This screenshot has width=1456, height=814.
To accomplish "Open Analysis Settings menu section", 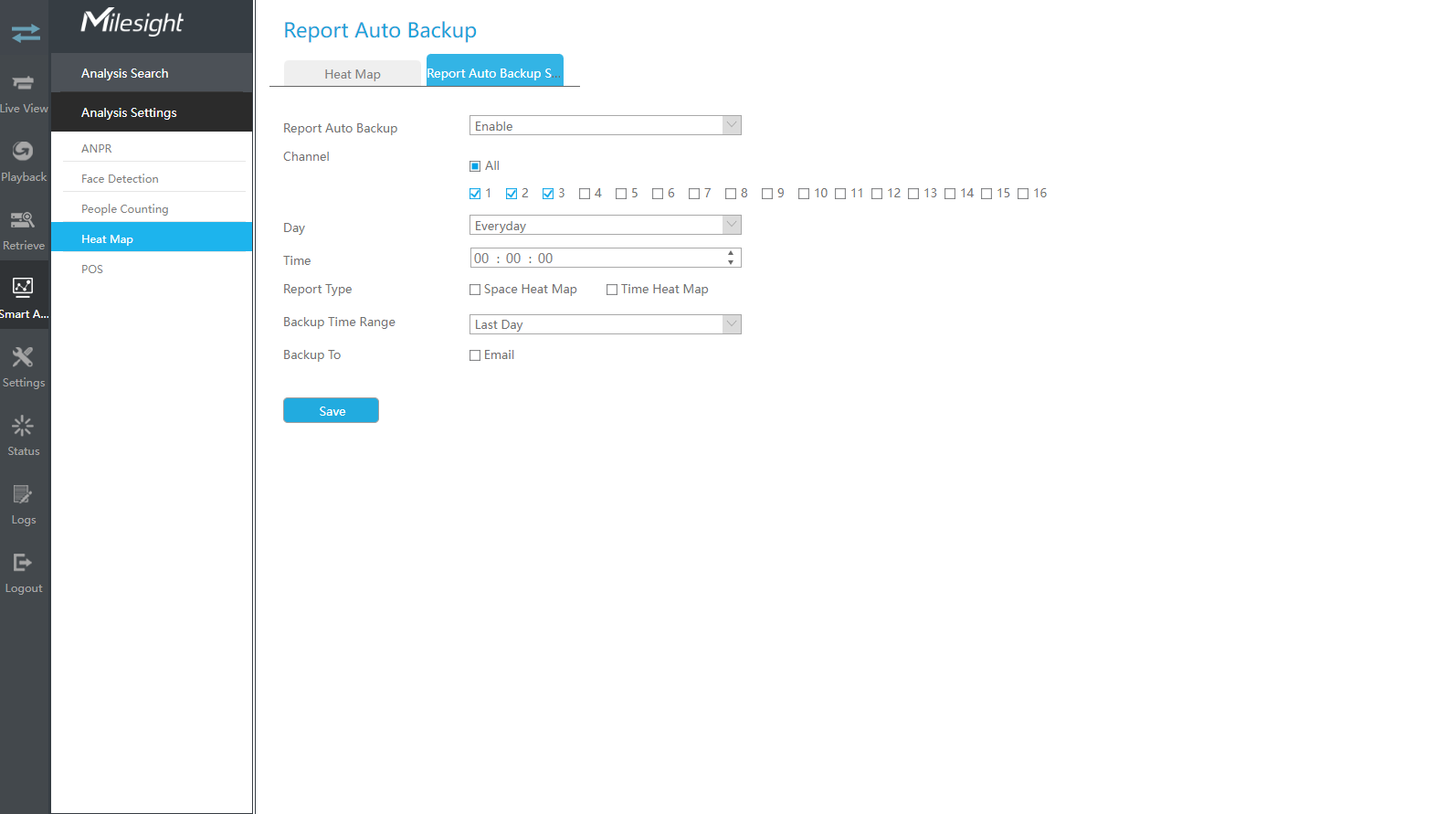I will [152, 112].
